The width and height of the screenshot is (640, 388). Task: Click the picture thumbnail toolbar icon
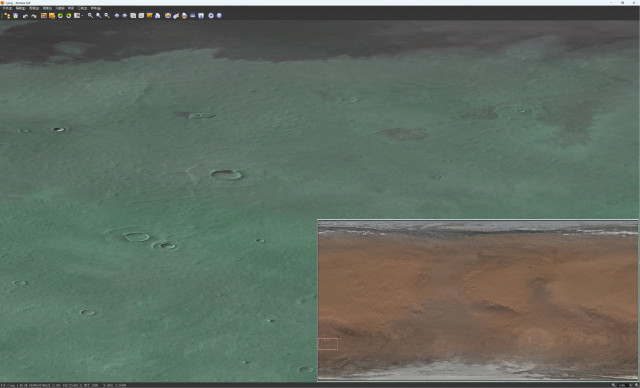[77, 16]
